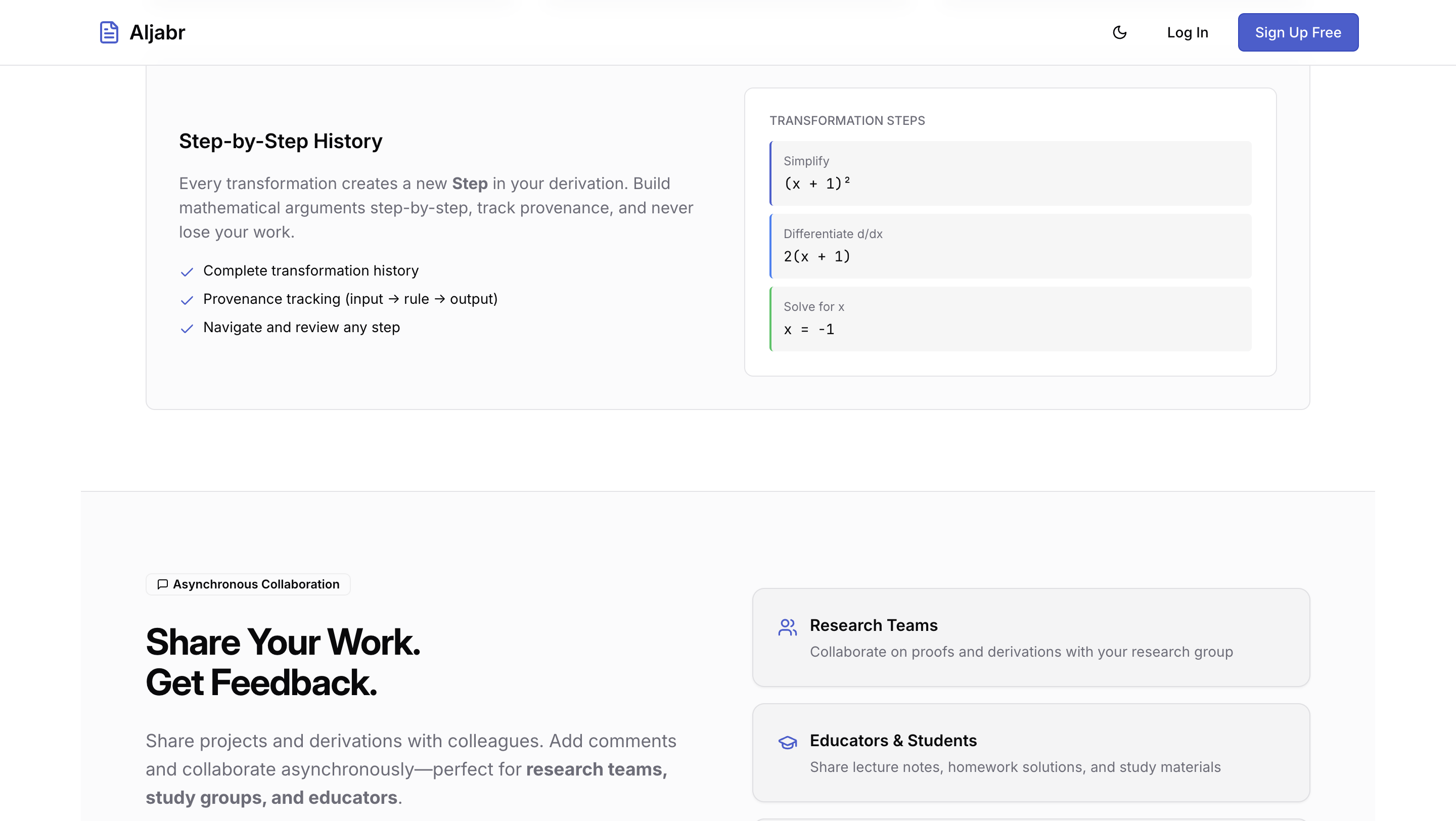This screenshot has width=1456, height=821.
Task: Click the Collaborate on proofs description text
Action: 1021,652
